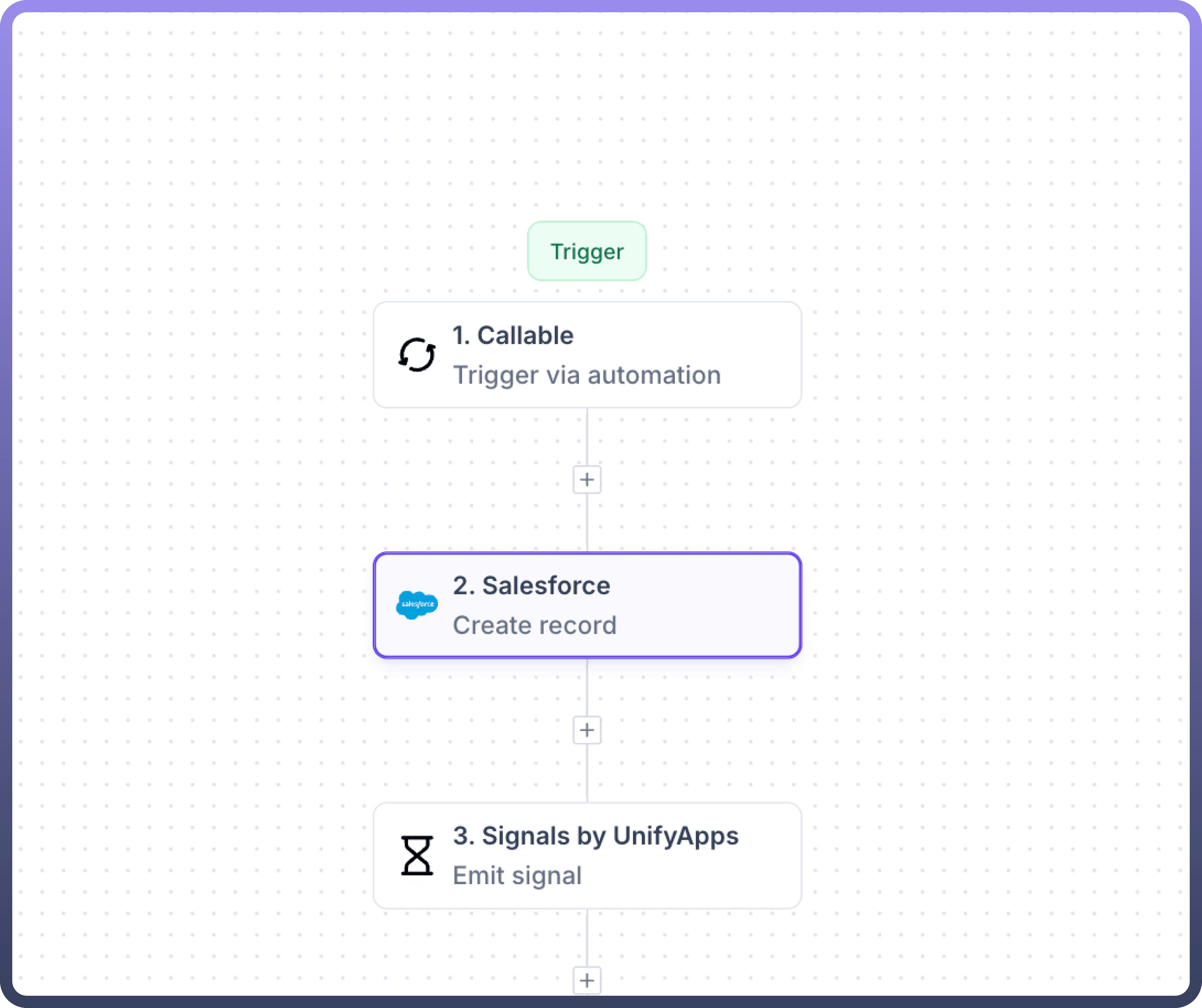The image size is (1202, 1008).
Task: Click the Callable refresh arrows icon
Action: tap(417, 355)
